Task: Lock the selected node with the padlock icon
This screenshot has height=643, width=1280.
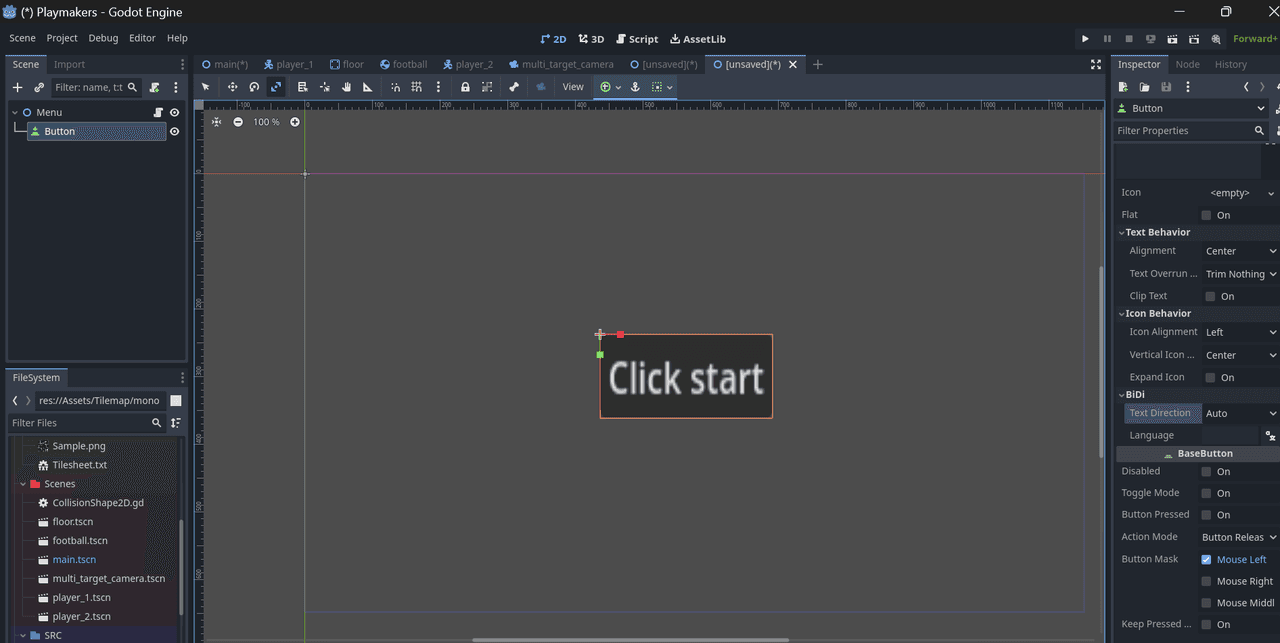Action: coord(465,87)
